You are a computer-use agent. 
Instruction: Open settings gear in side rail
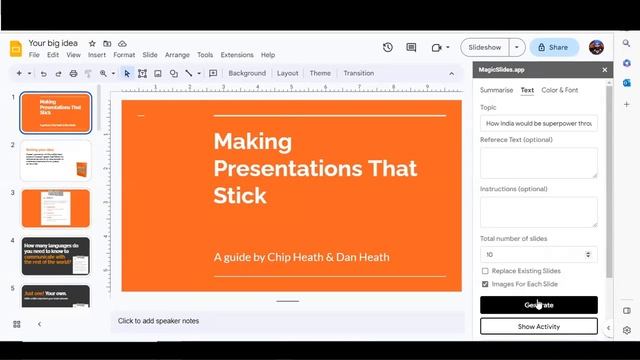[627, 330]
